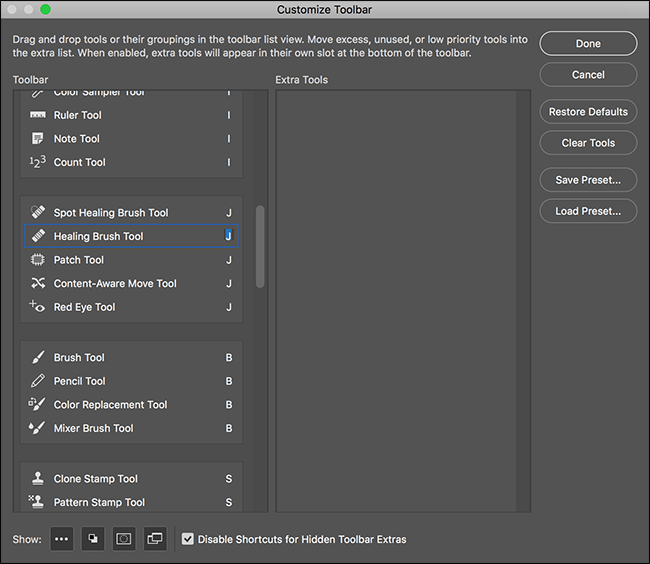Click the Pattern Stamp Tool icon
This screenshot has height=564, width=650.
click(36, 502)
